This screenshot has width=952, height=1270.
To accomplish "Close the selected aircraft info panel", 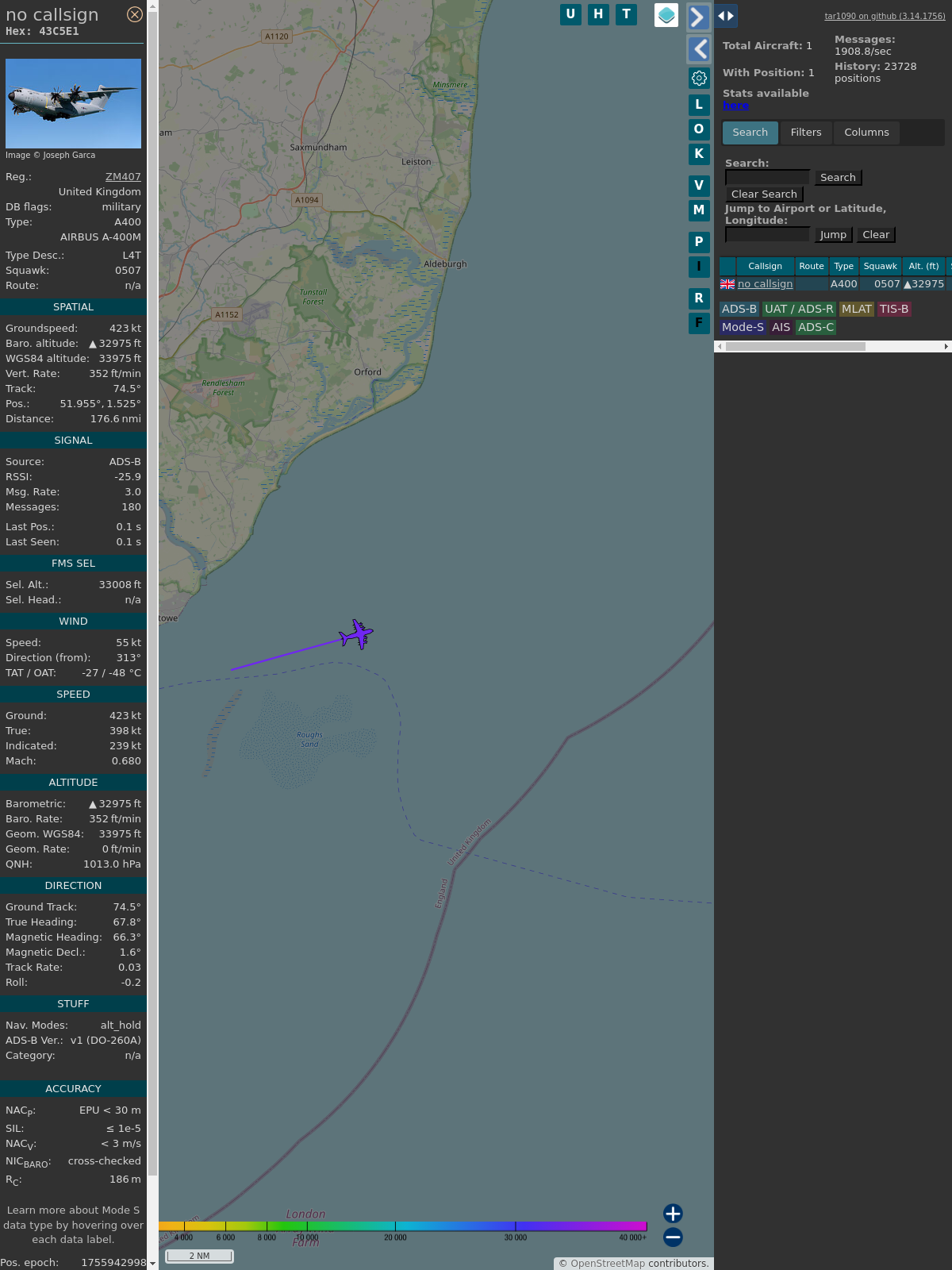I will (135, 14).
